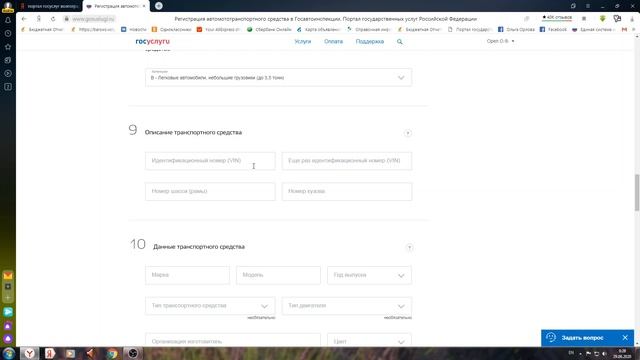The height and width of the screenshot is (360, 640).
Task: Expand Цвет dropdown
Action: 369,340
